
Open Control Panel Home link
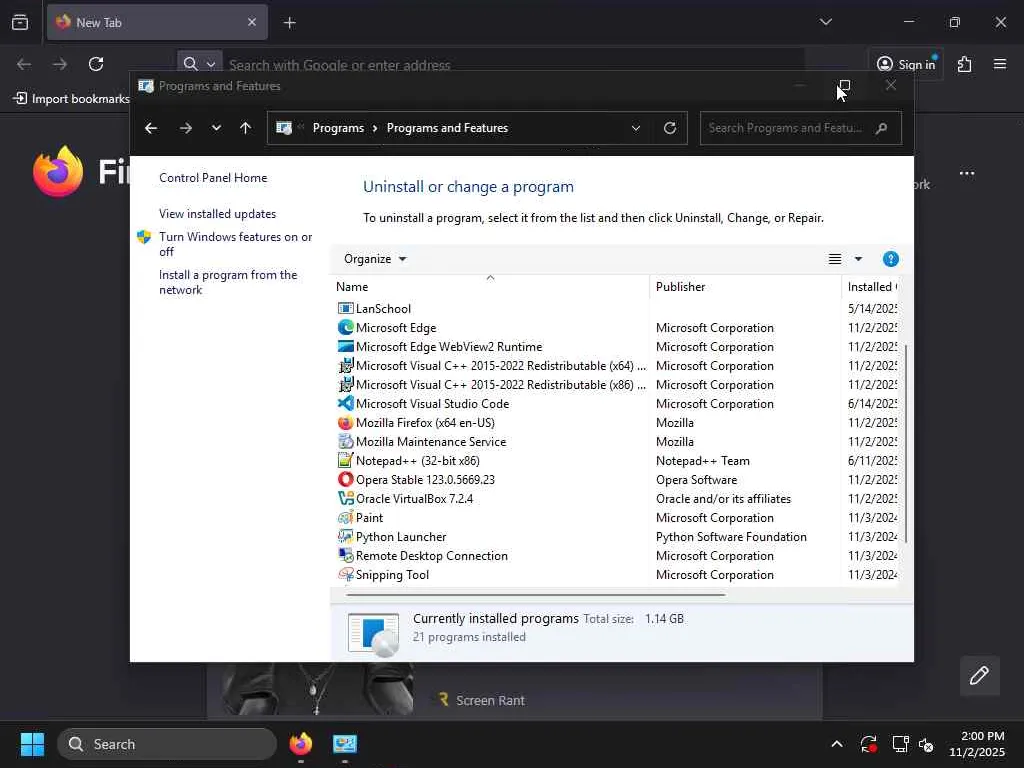[x=213, y=178]
